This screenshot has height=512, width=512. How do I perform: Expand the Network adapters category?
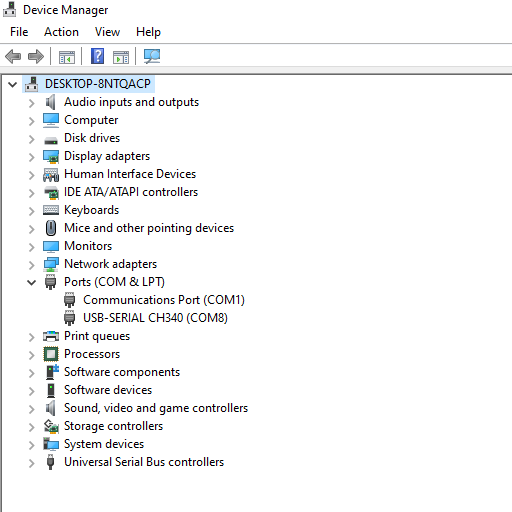point(31,265)
